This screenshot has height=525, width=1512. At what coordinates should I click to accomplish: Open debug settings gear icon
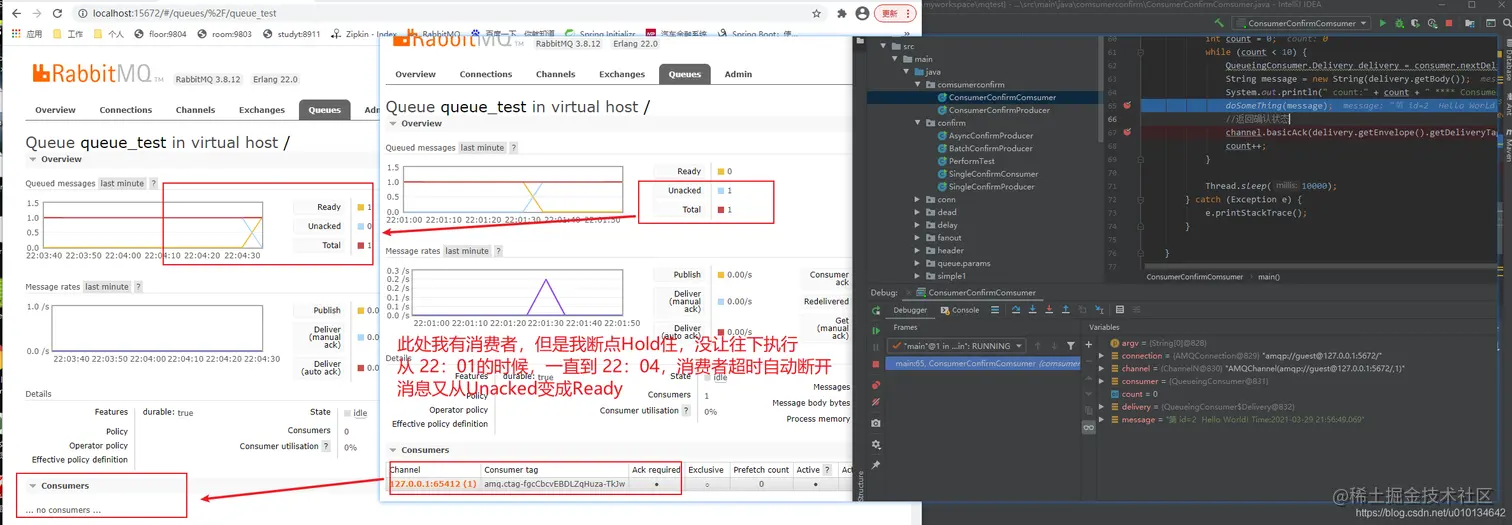(x=876, y=445)
